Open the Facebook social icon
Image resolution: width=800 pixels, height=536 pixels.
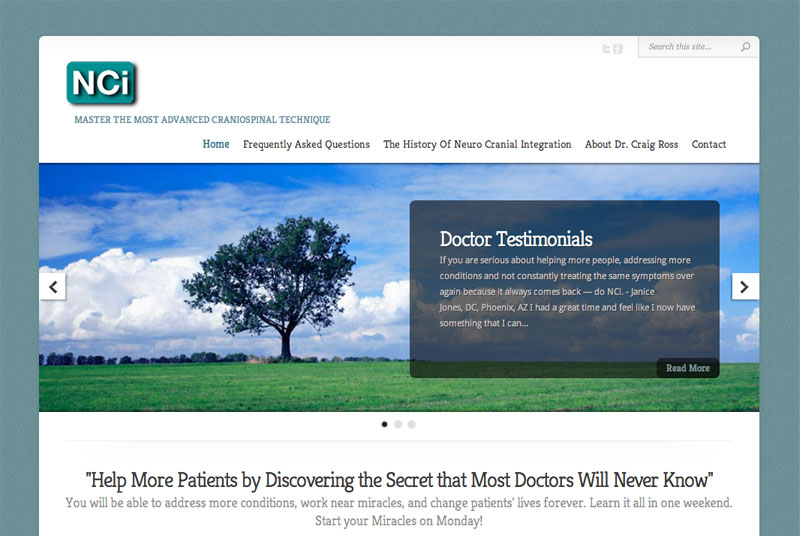coord(618,48)
